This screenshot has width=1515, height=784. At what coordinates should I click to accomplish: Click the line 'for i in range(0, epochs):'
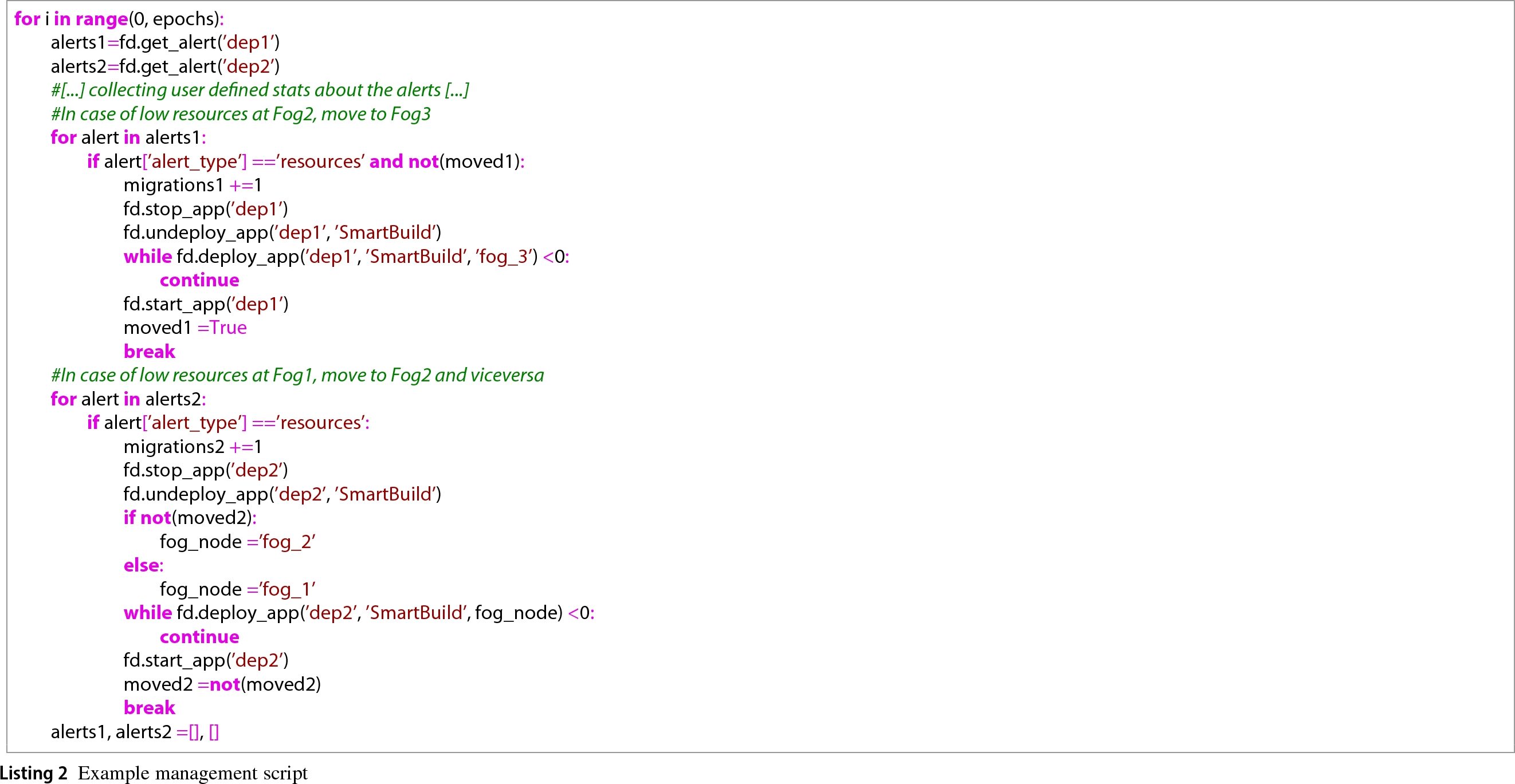click(119, 19)
